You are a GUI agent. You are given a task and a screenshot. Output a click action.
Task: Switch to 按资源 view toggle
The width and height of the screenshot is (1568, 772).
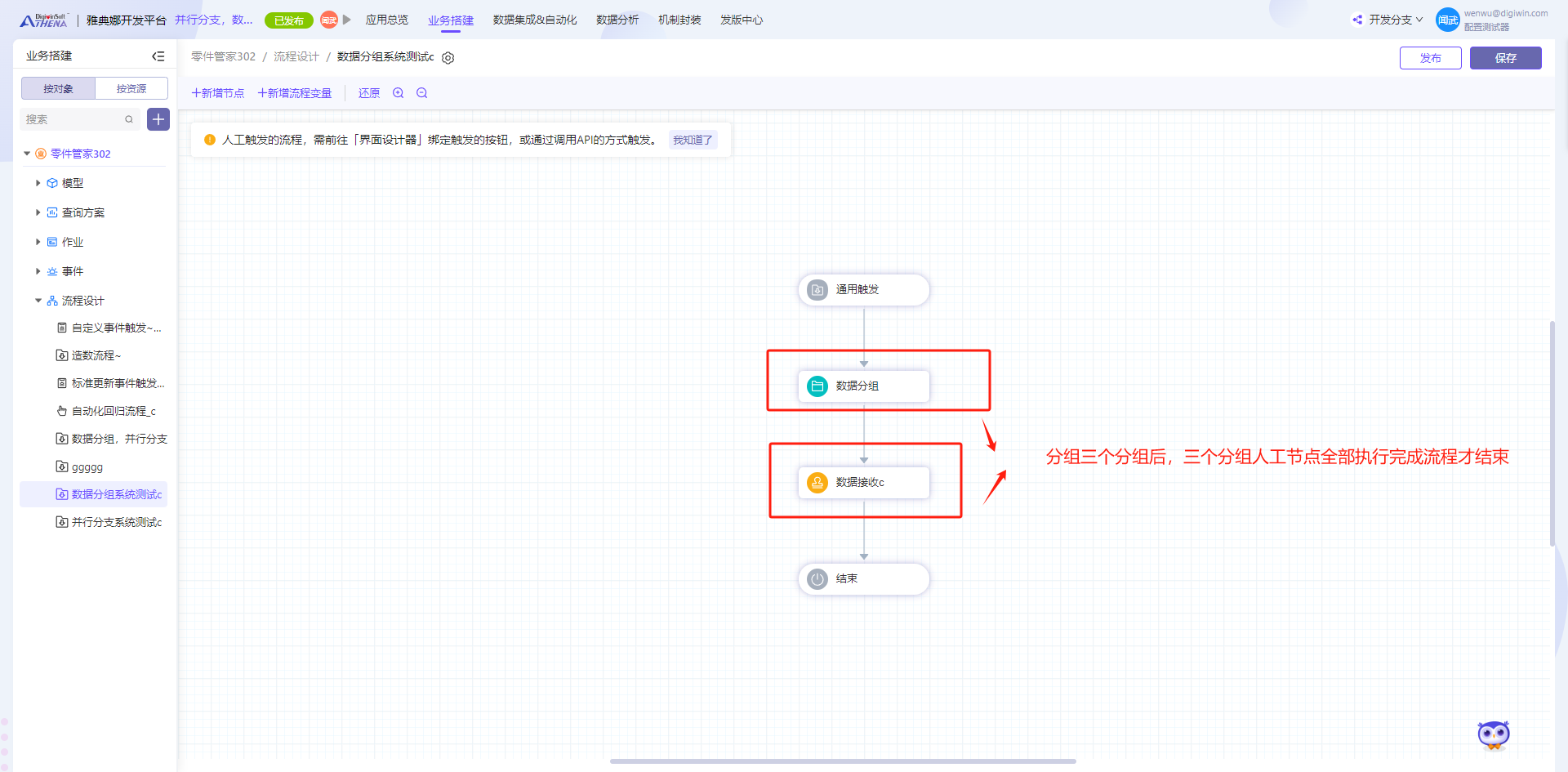(131, 88)
